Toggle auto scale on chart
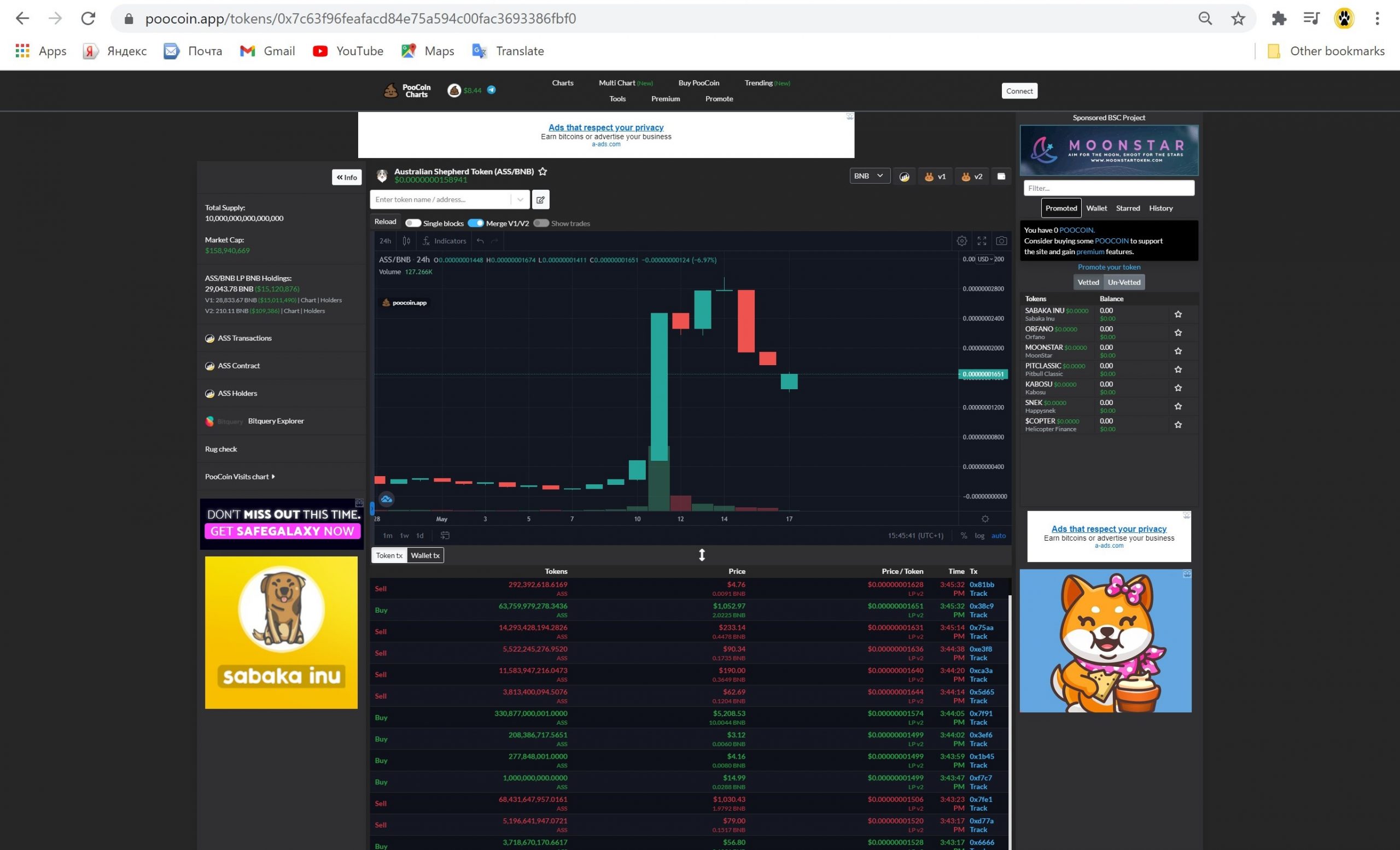Viewport: 1400px width, 850px height. tap(998, 536)
